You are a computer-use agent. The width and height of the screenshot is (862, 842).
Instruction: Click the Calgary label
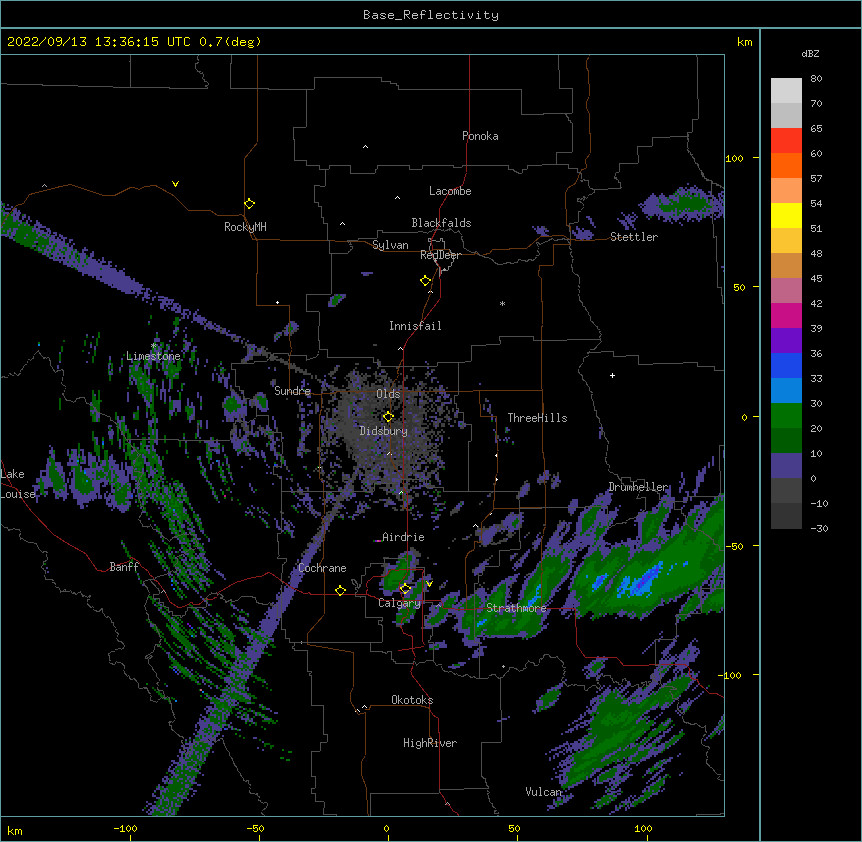coord(399,603)
